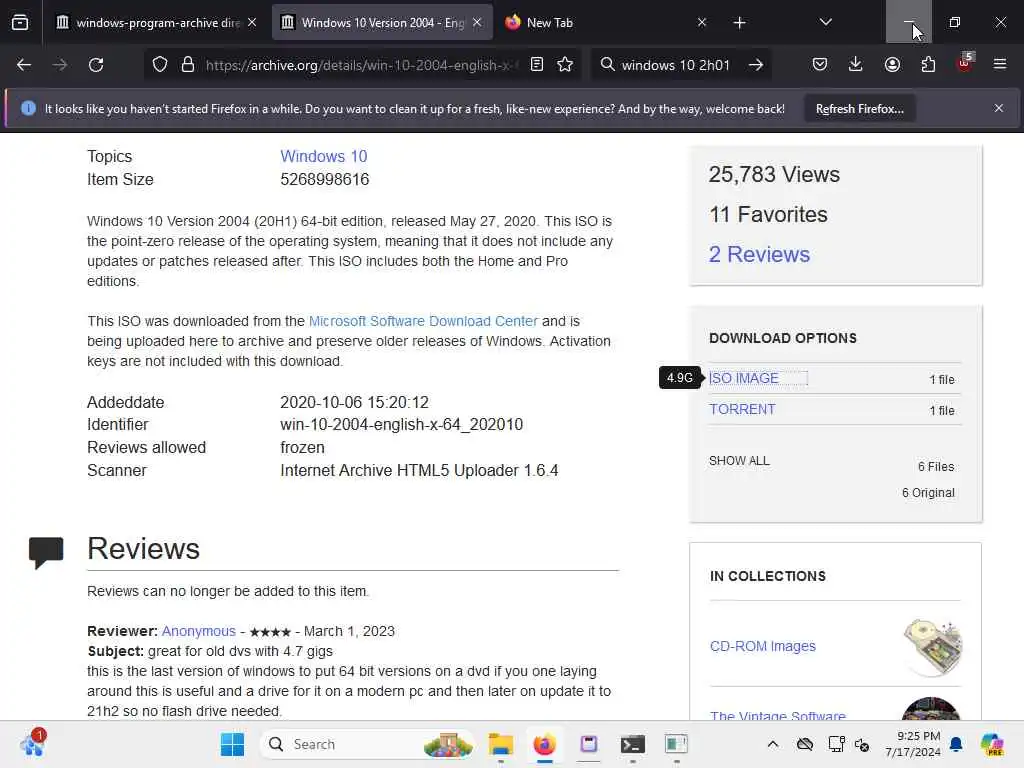Download the ISO IMAGE file
Image resolution: width=1024 pixels, height=768 pixels.
tap(744, 379)
